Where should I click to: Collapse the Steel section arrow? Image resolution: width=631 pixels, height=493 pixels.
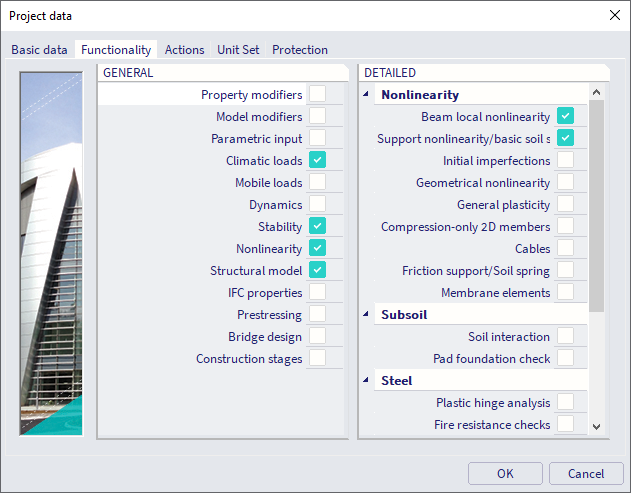(367, 381)
